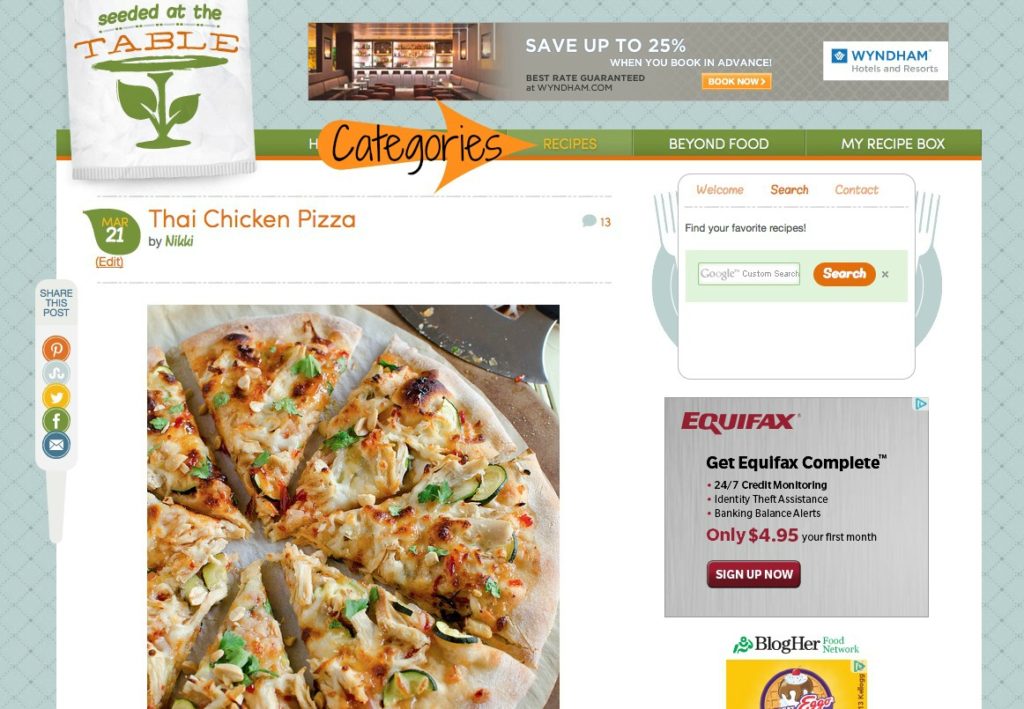Open author Nikki's page
The height and width of the screenshot is (709, 1024).
[179, 241]
